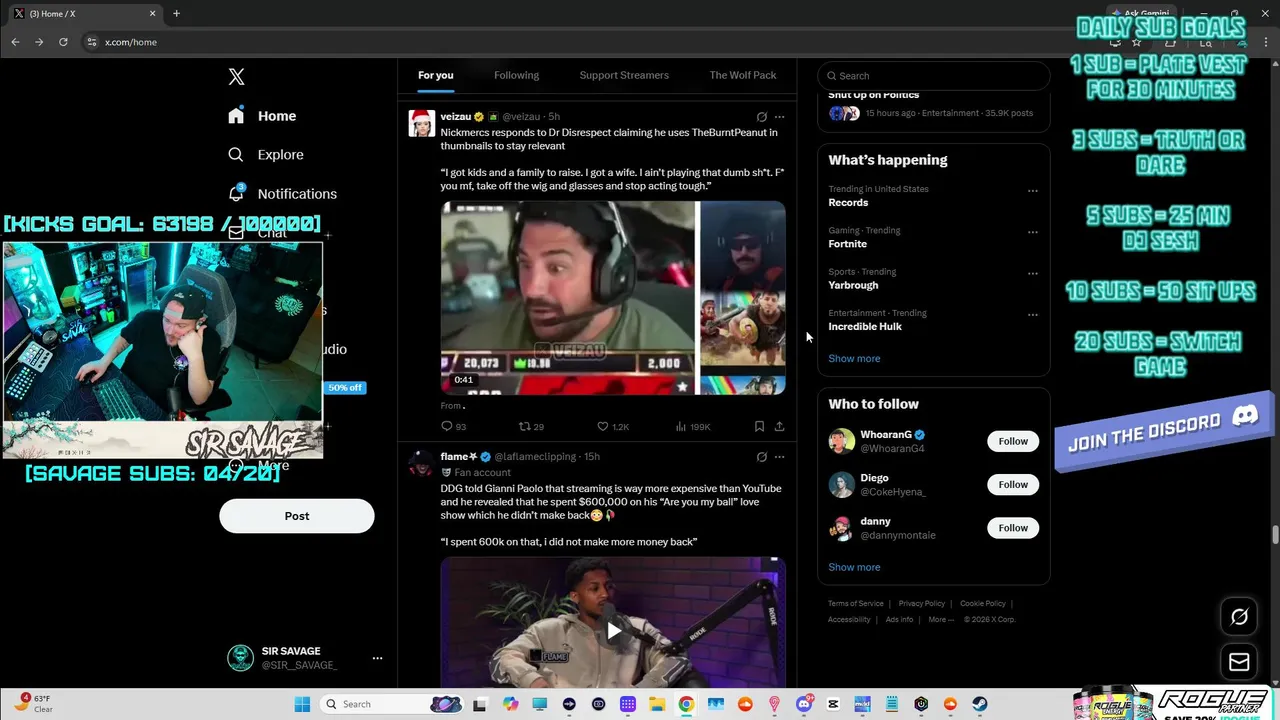Show more under Who to follow

[x=854, y=567]
